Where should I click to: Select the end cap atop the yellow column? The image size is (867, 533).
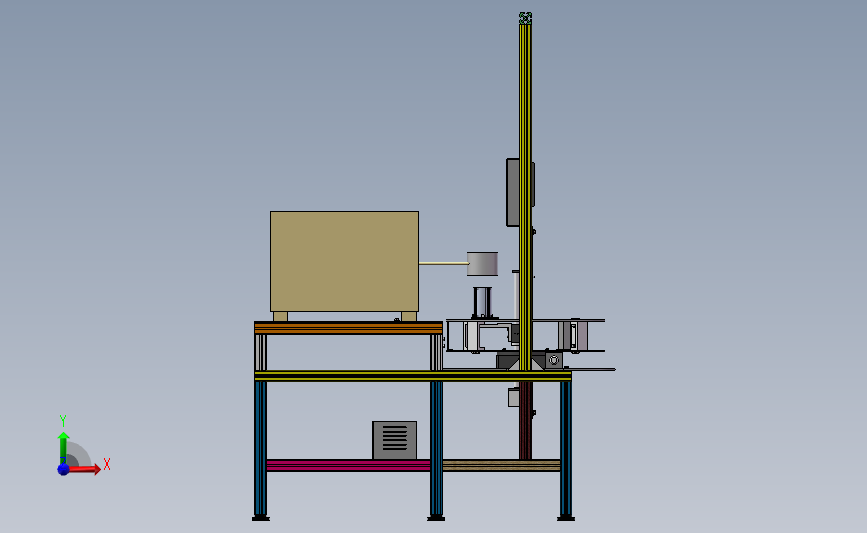coord(525,18)
